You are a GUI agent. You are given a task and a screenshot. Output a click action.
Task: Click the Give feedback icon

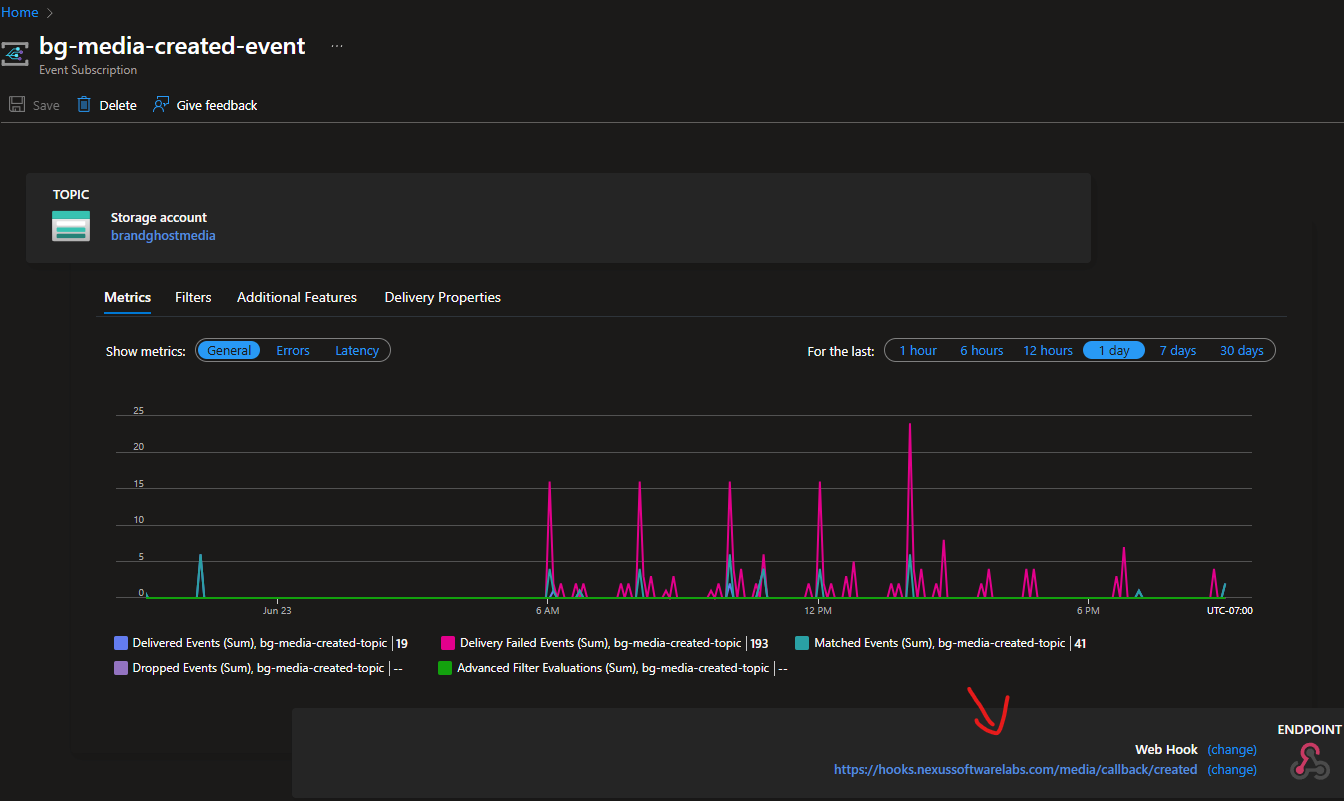(x=161, y=105)
